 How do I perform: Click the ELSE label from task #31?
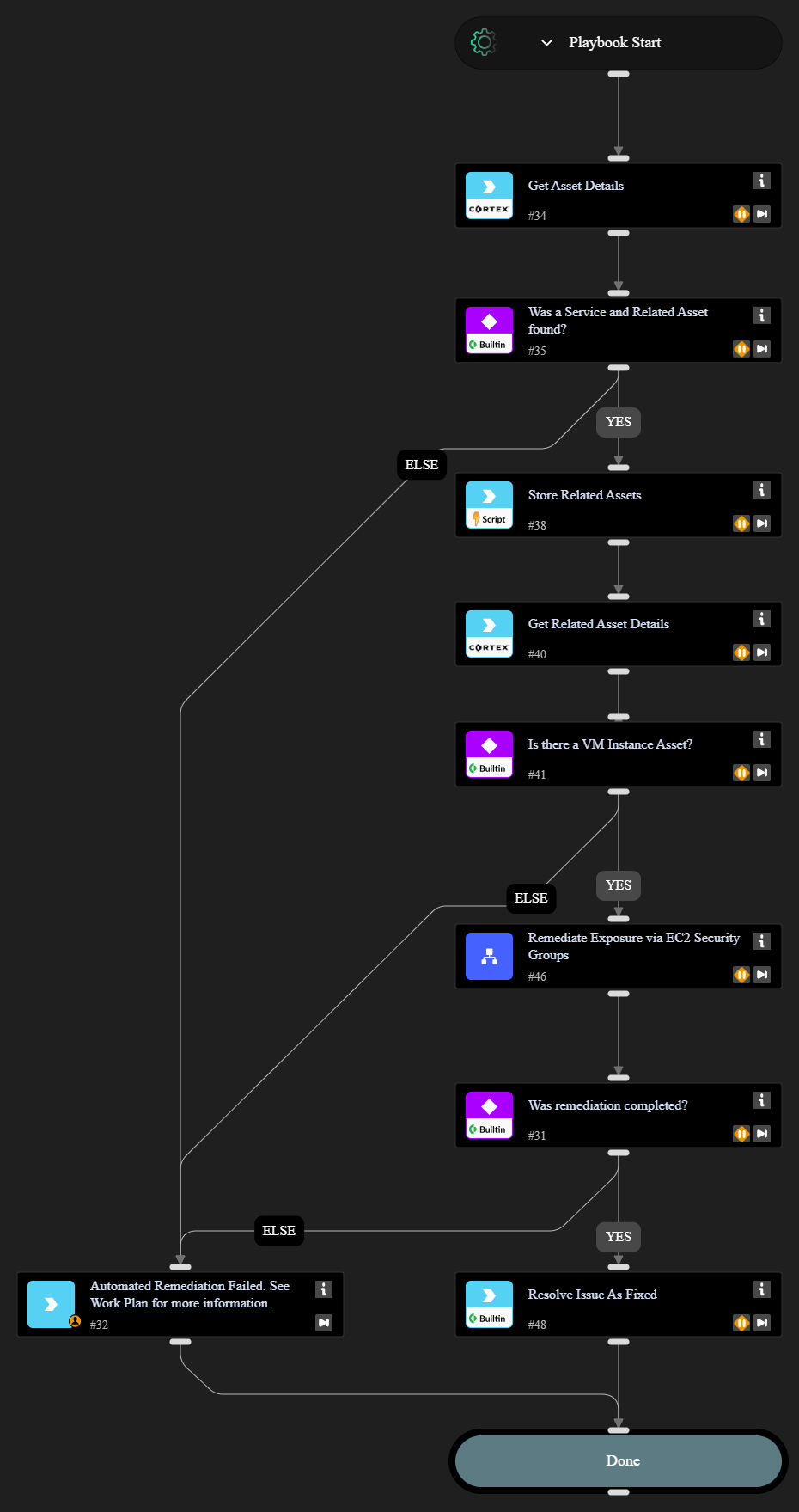click(279, 1231)
